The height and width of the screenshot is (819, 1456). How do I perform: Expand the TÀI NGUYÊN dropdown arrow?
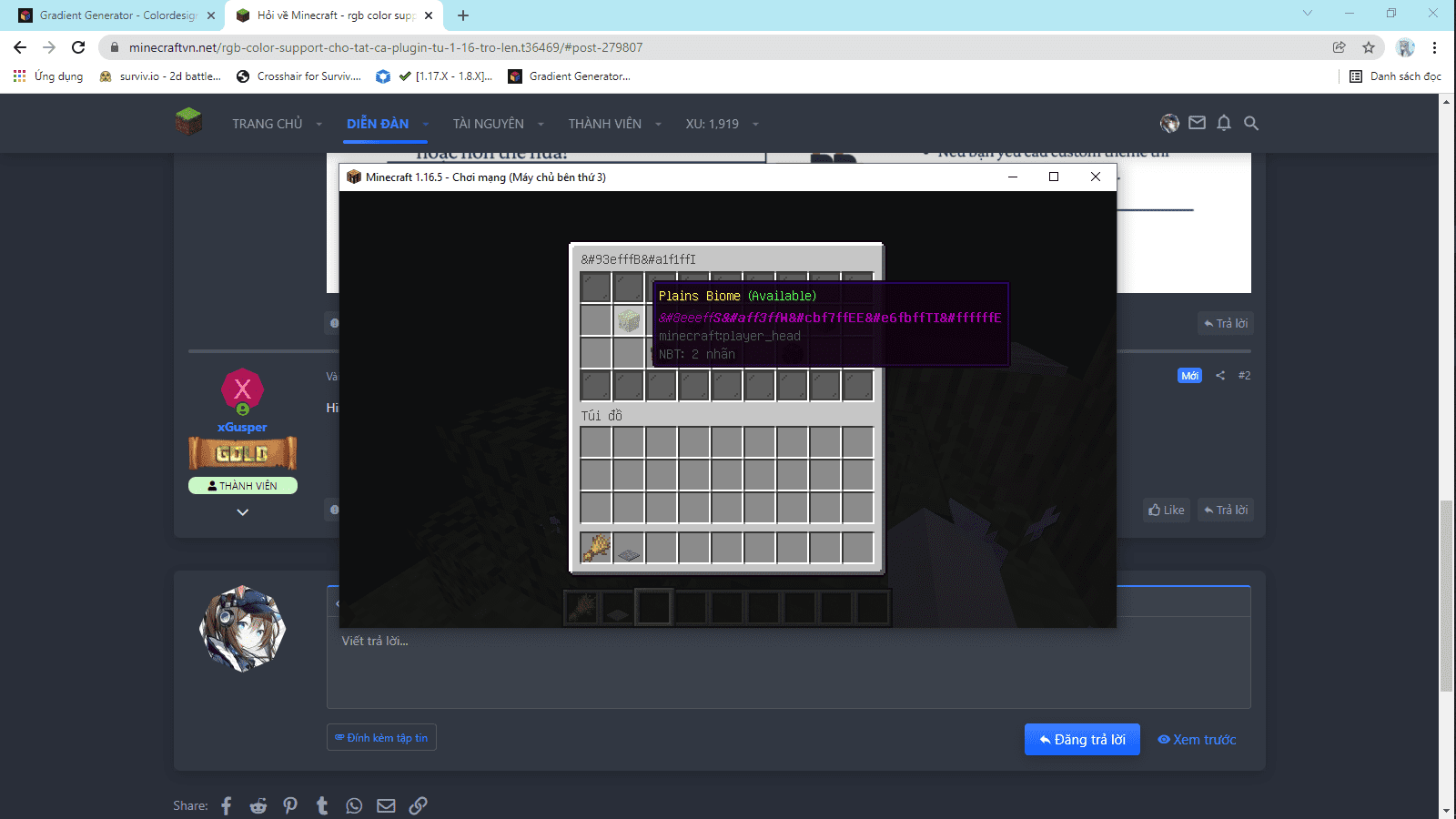[x=541, y=124]
